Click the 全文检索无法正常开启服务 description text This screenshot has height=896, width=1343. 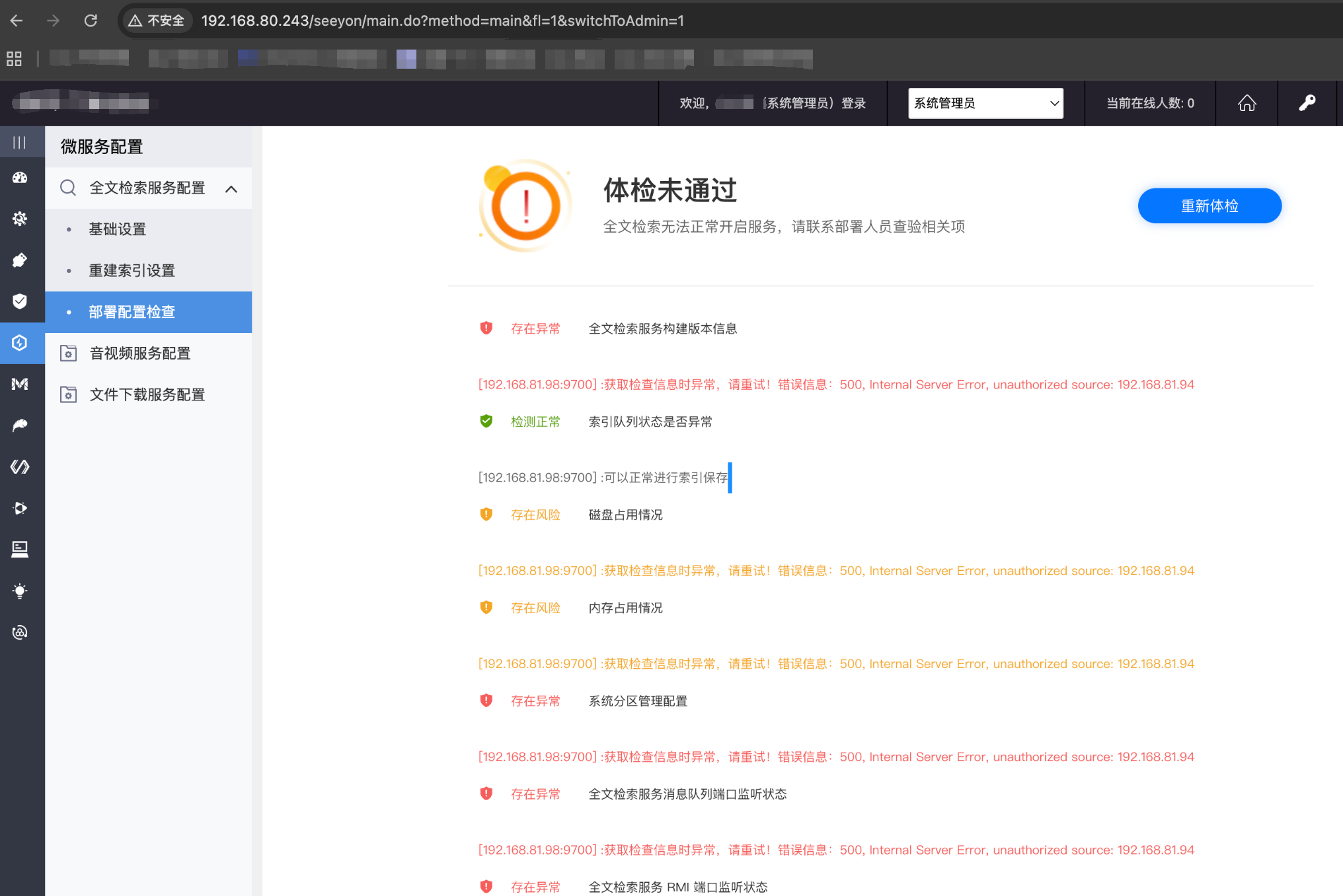(784, 227)
